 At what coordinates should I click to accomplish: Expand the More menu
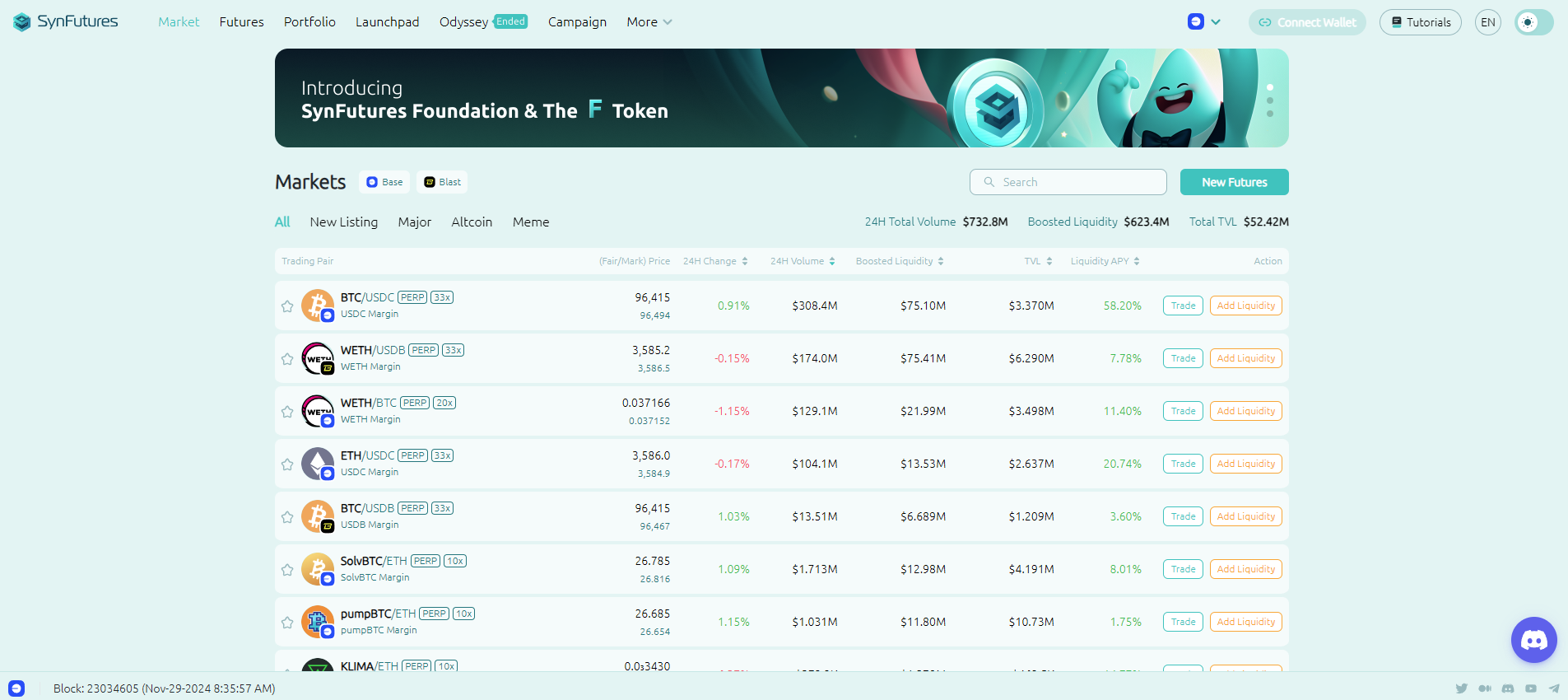pos(649,22)
